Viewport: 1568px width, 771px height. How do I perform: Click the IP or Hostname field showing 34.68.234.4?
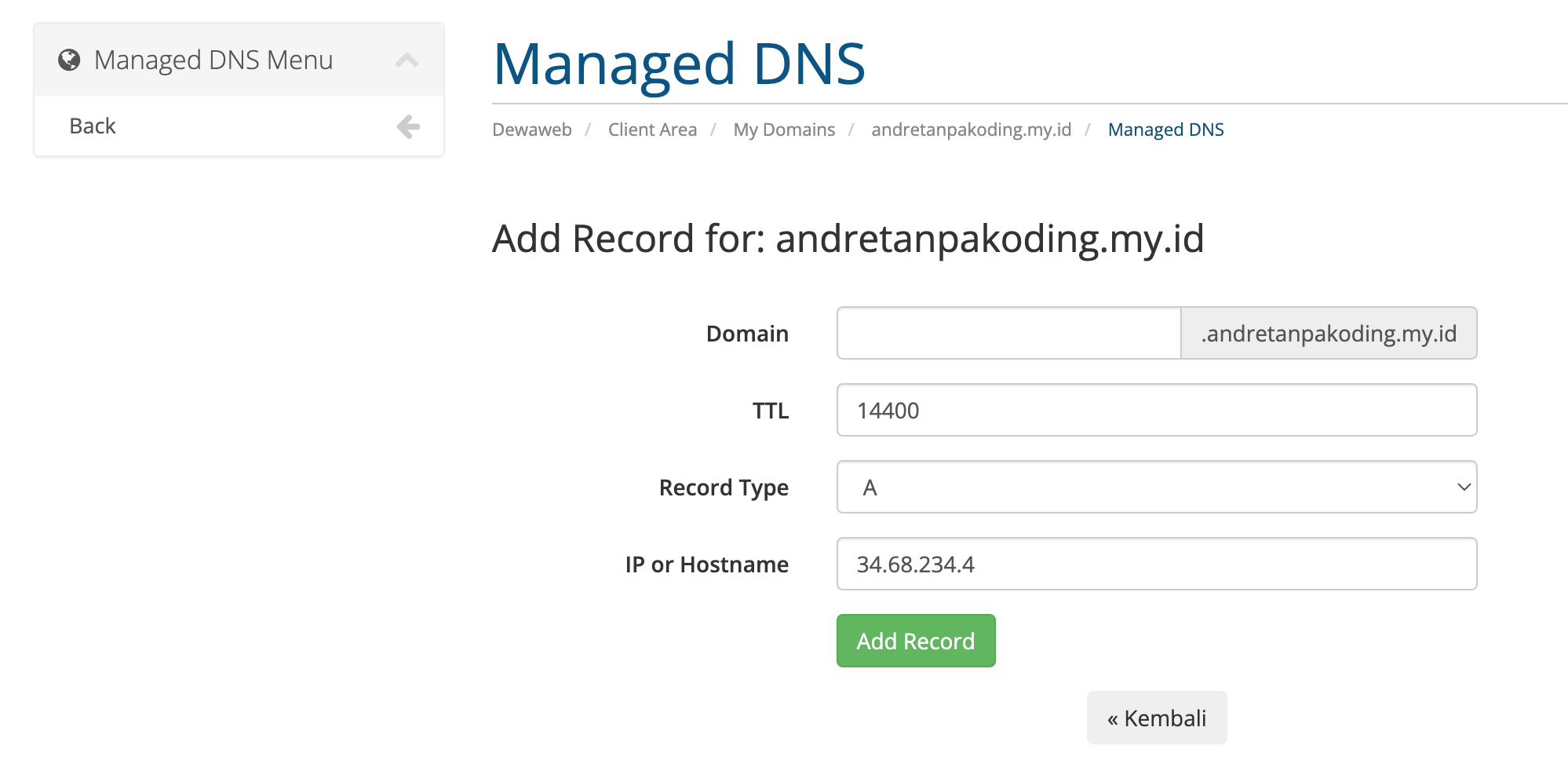coord(1155,564)
